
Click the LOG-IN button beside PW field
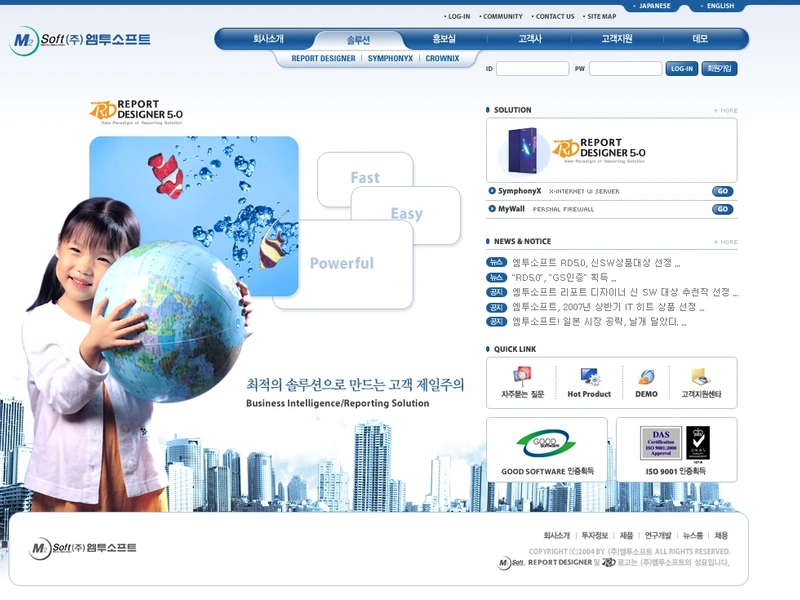pyautogui.click(x=681, y=69)
